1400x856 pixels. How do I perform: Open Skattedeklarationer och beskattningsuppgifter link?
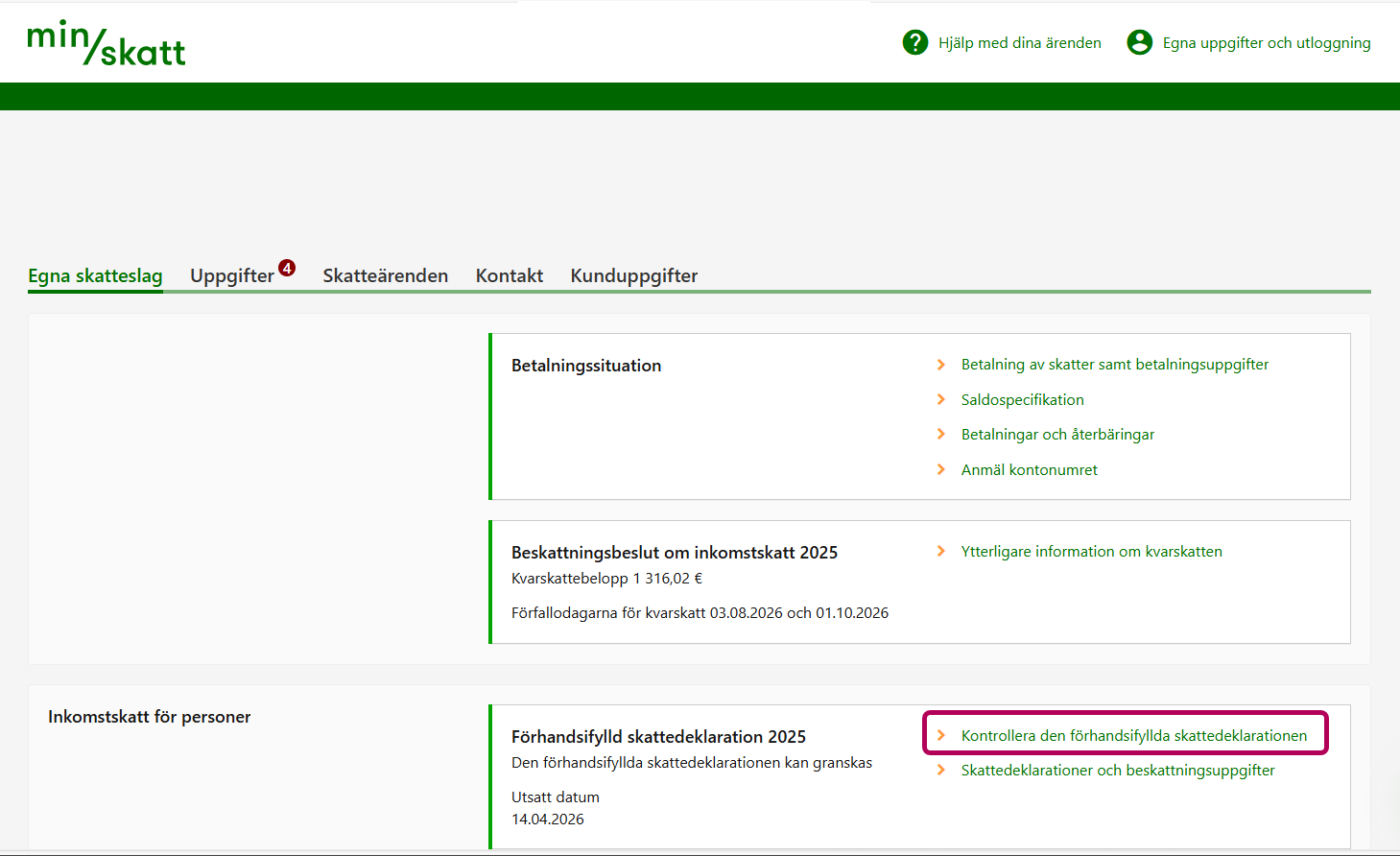[1117, 770]
